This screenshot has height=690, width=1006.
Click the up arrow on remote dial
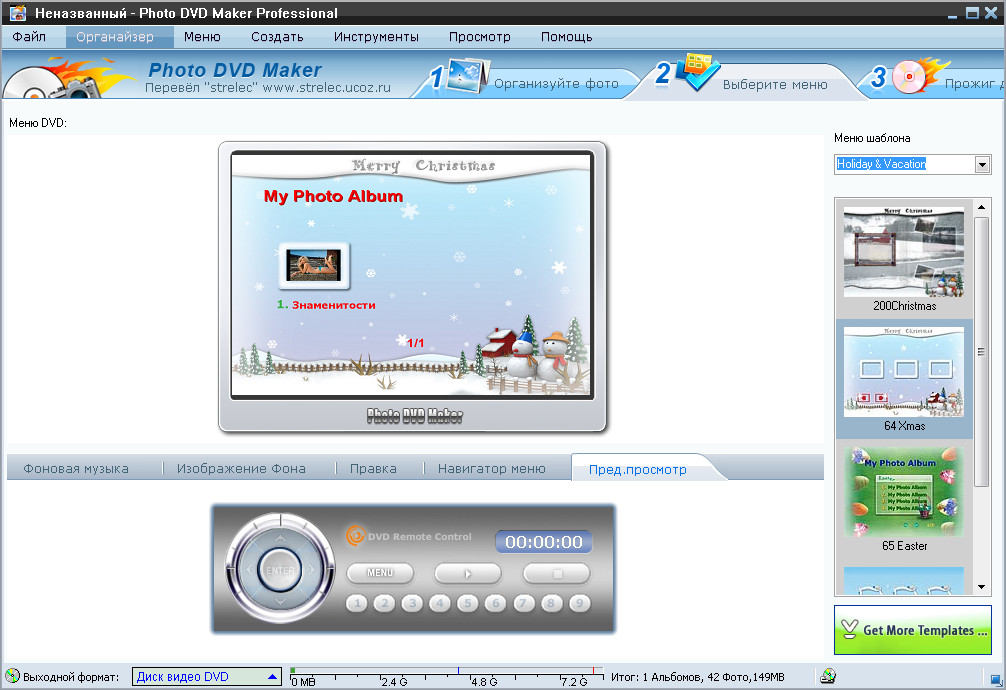click(x=280, y=537)
